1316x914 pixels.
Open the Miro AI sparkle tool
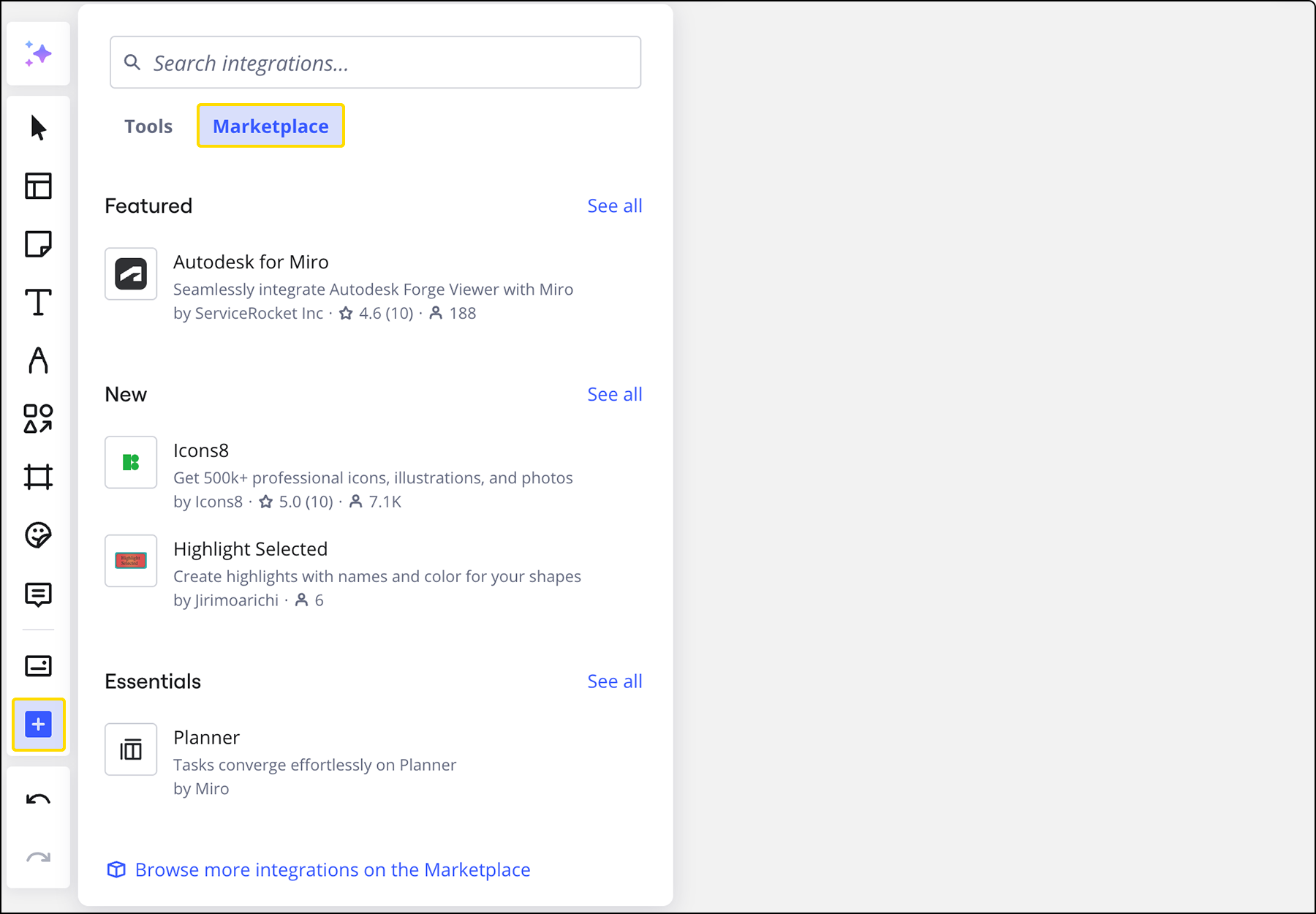(x=38, y=54)
